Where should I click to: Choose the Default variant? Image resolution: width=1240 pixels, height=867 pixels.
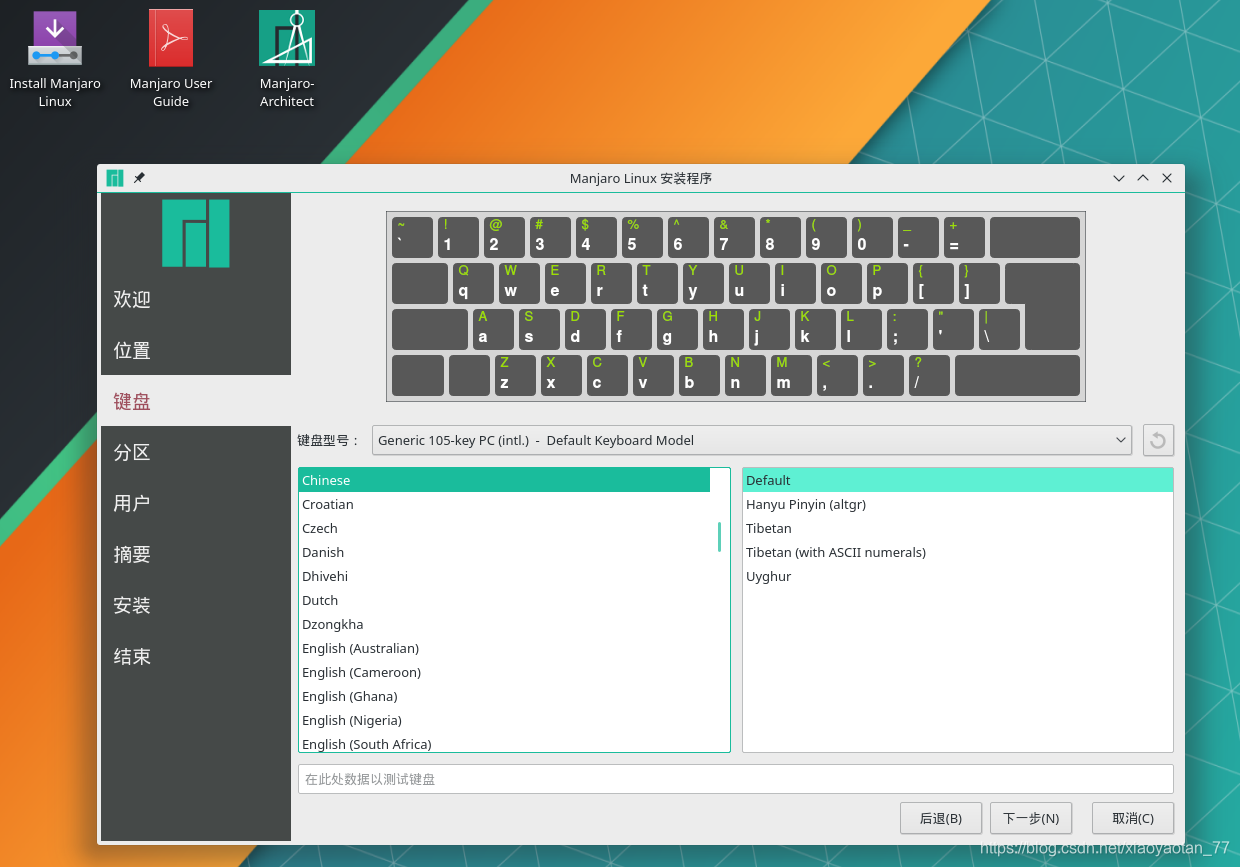[957, 480]
